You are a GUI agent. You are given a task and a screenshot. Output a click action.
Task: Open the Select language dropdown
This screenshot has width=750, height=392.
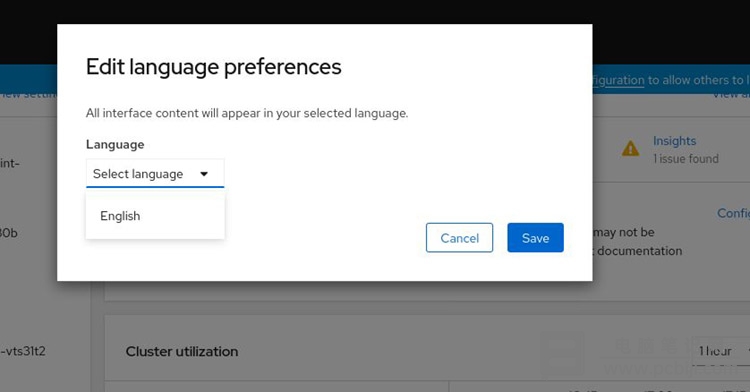[x=155, y=174]
